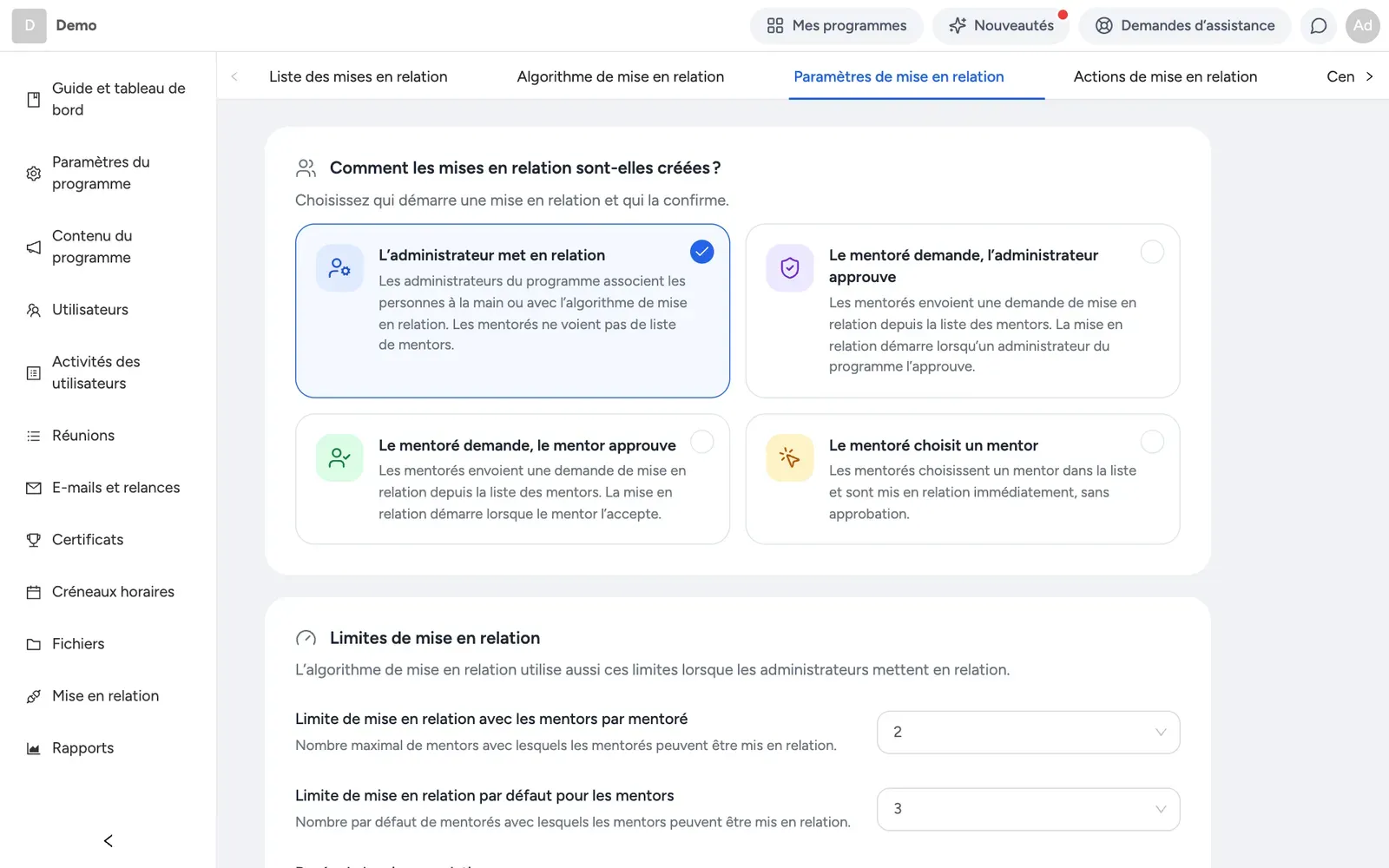Select 'Le mentoré demande, l'administrateur approuve' radio
The height and width of the screenshot is (868, 1389).
[x=1152, y=252]
